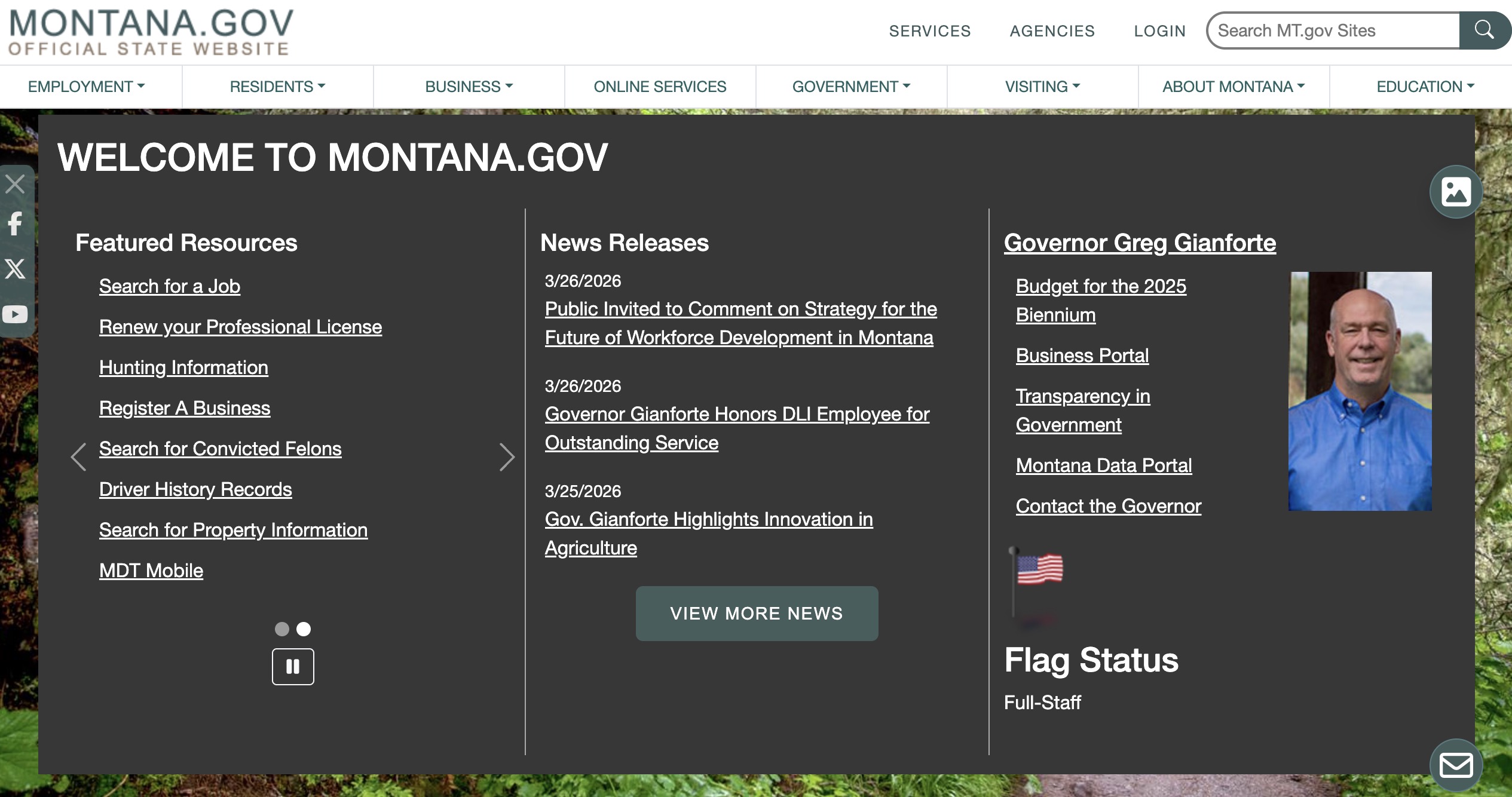
Task: Pause the Featured Resources carousel
Action: click(293, 666)
